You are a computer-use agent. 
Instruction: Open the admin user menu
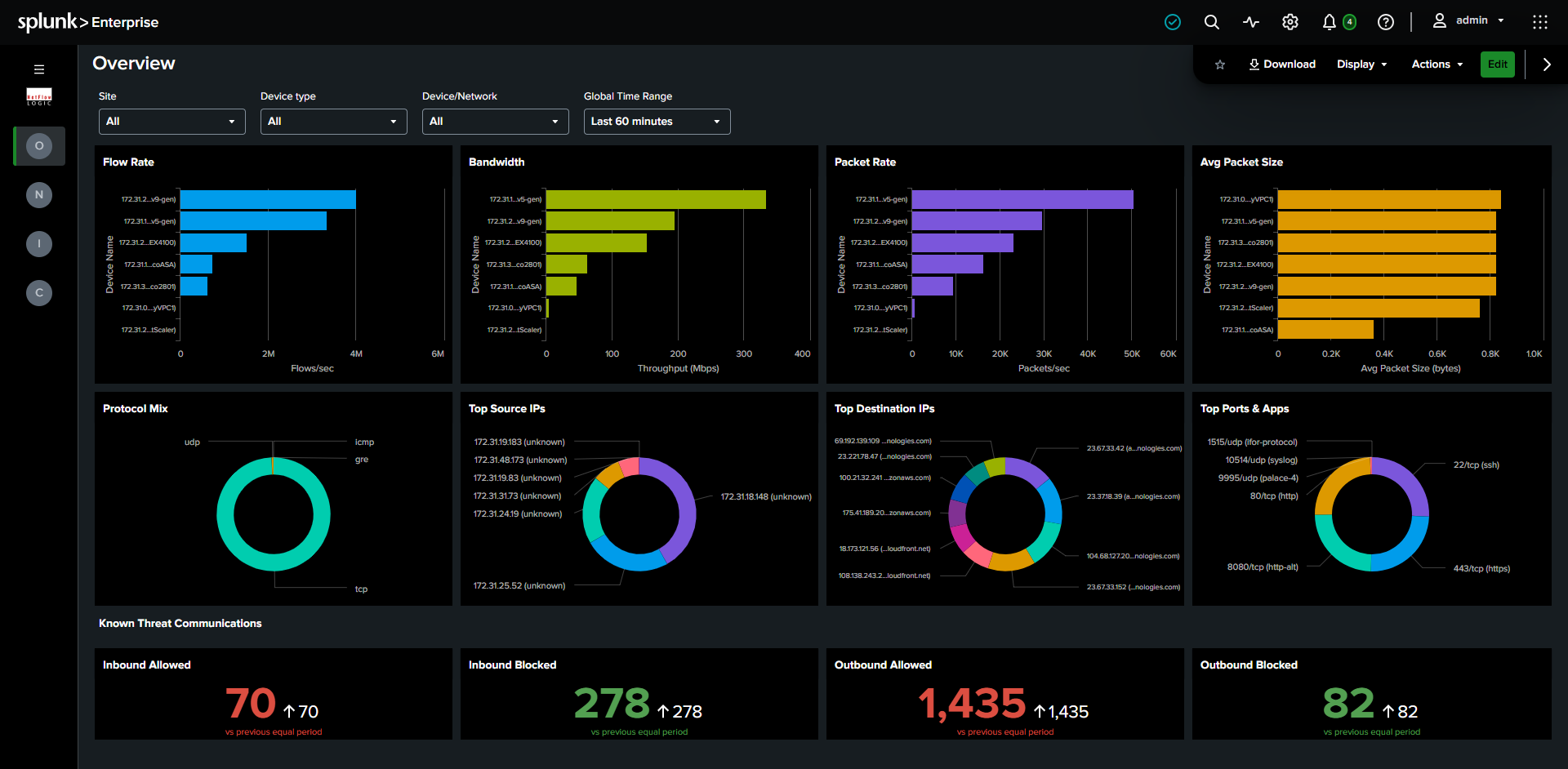(1468, 20)
